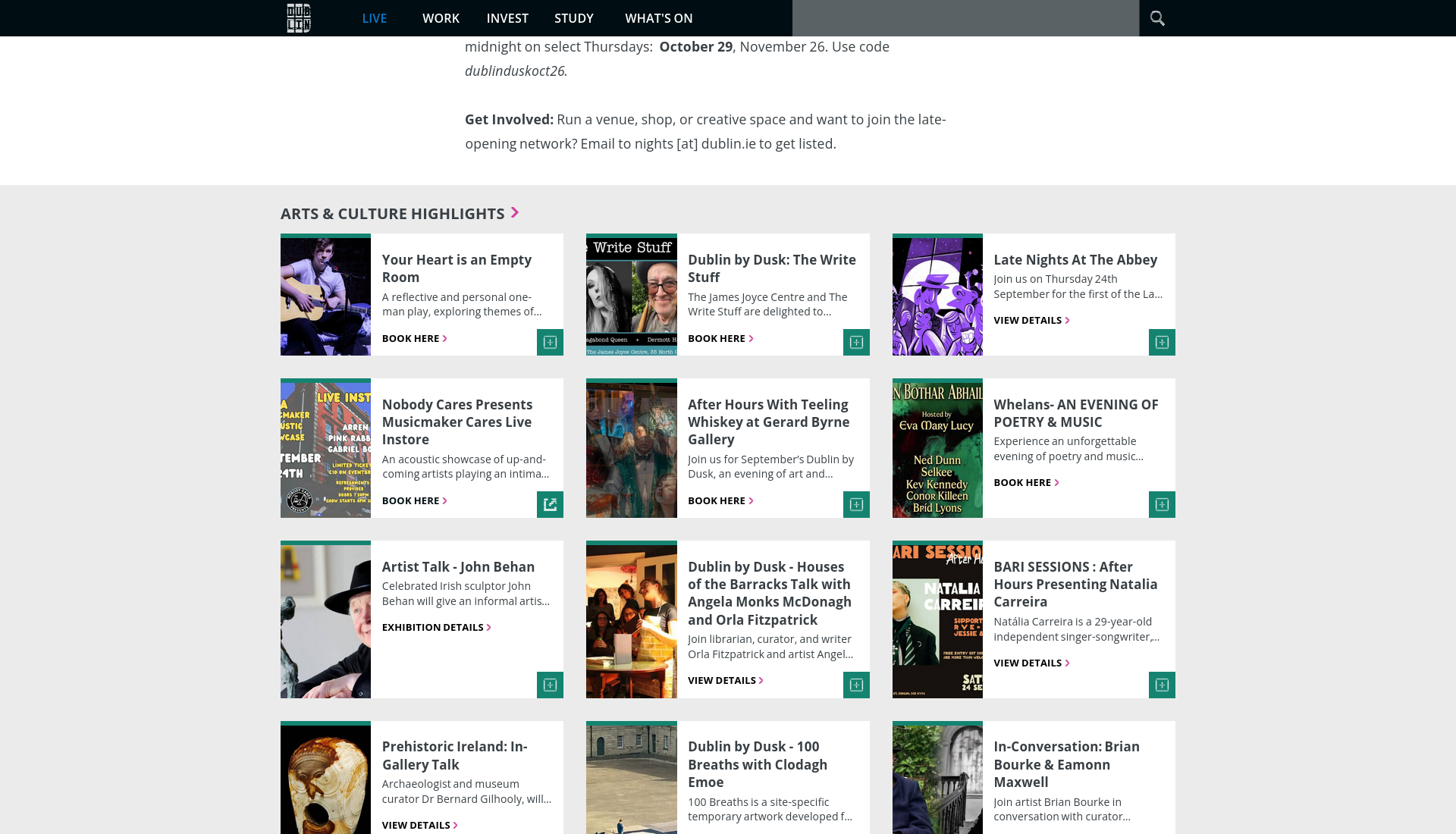Image resolution: width=1456 pixels, height=834 pixels.
Task: Open EXHIBITION DETAILS for John Behan talk
Action: (x=437, y=627)
